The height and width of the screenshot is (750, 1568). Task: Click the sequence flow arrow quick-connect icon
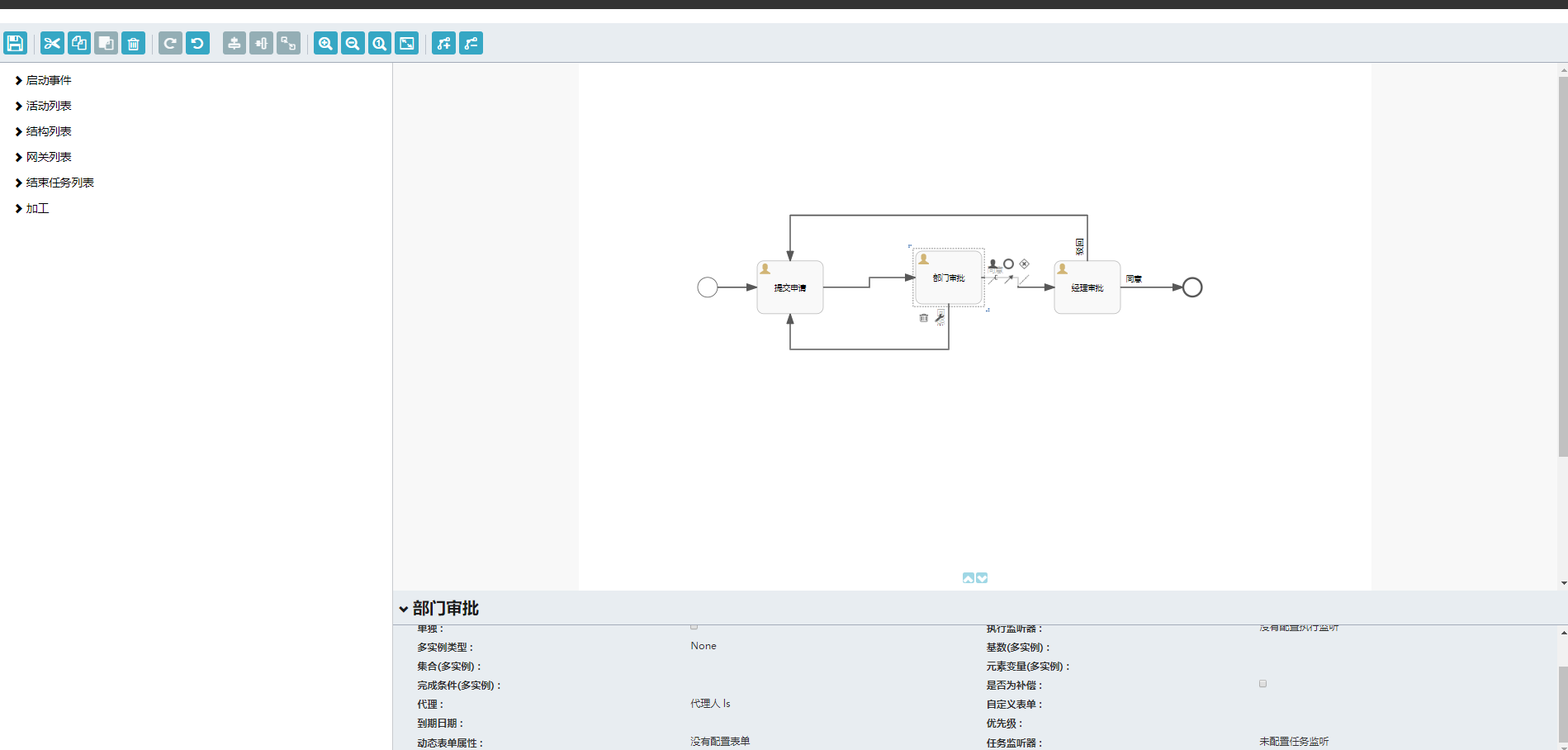(x=1009, y=280)
